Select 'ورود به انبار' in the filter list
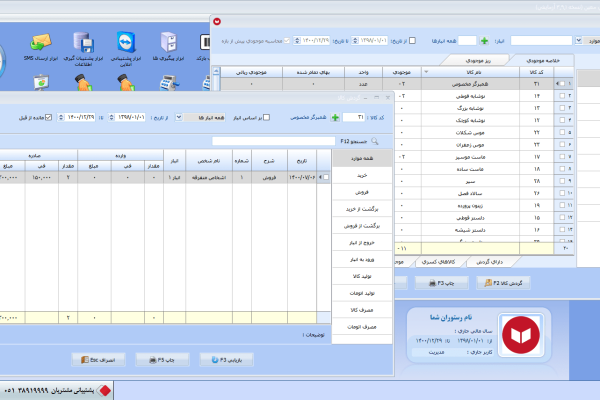 [x=362, y=260]
